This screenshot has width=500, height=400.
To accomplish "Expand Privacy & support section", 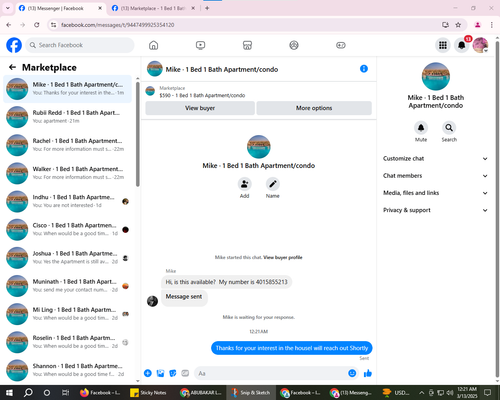I will pos(435,210).
